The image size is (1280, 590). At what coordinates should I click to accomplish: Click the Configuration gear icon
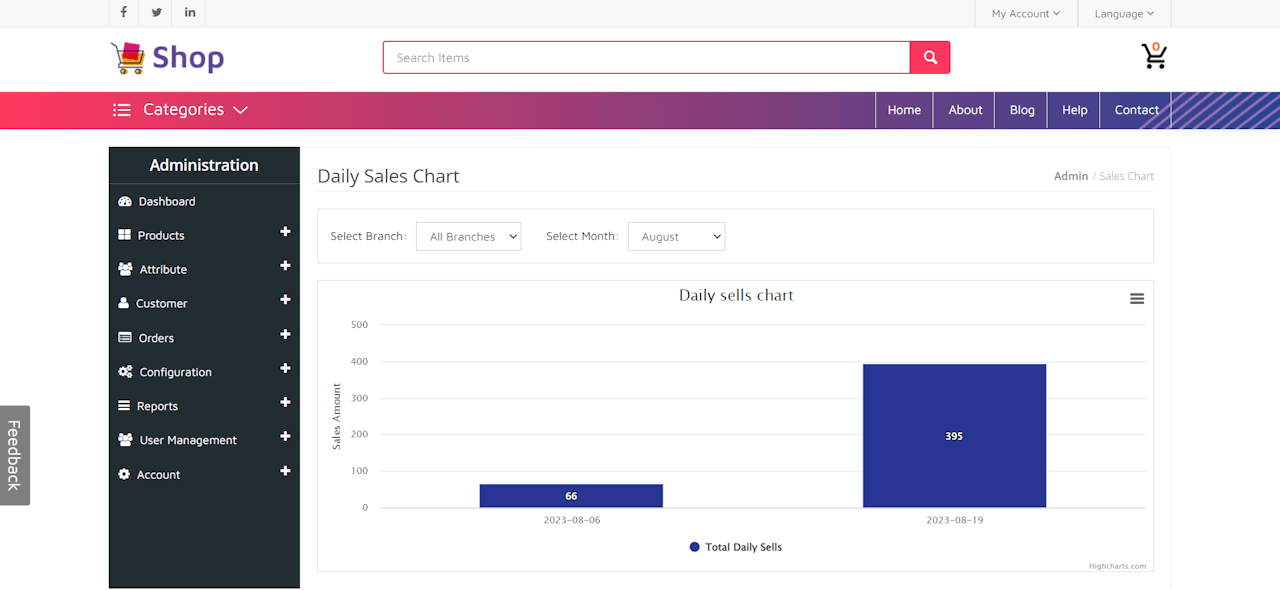pos(125,371)
